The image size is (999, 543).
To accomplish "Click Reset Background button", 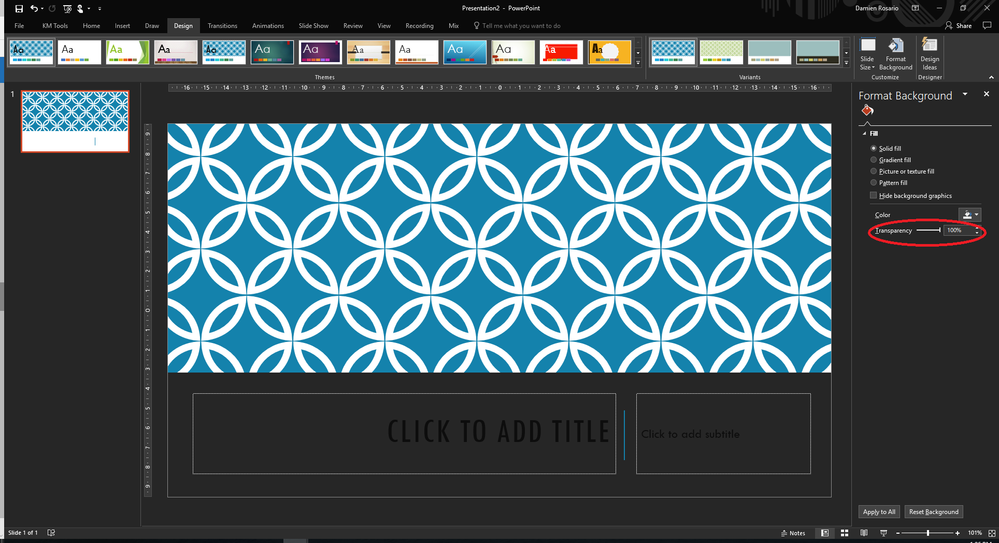I will [933, 512].
